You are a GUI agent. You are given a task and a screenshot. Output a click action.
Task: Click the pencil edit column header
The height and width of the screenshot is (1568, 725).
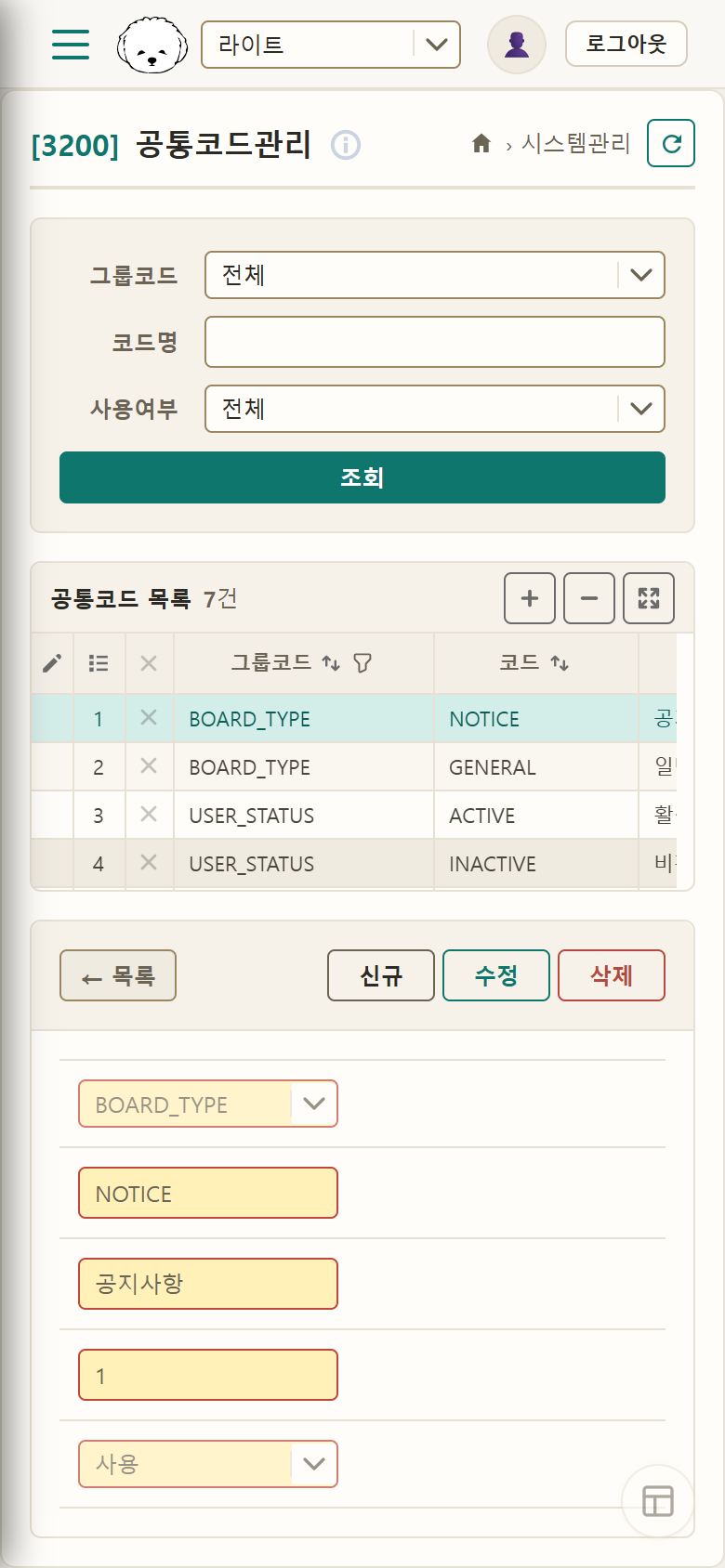tap(52, 663)
